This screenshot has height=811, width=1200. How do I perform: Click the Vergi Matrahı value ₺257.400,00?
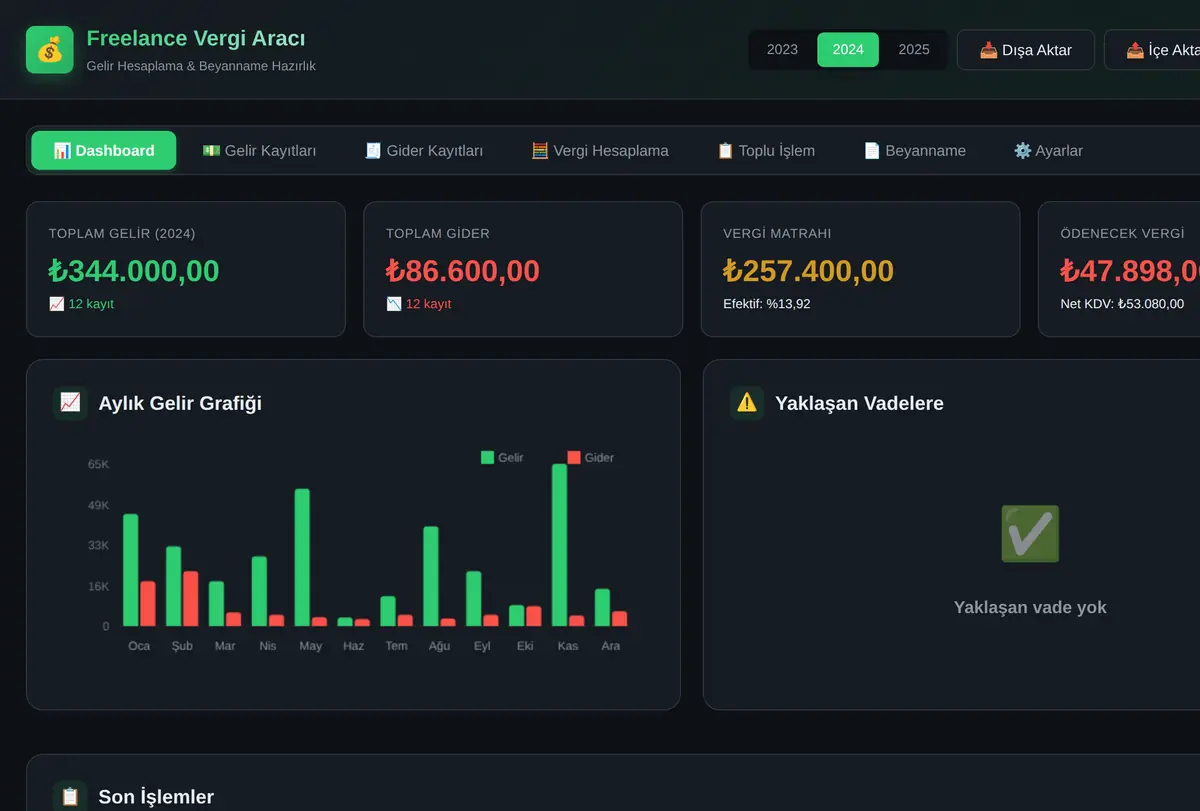pos(809,271)
